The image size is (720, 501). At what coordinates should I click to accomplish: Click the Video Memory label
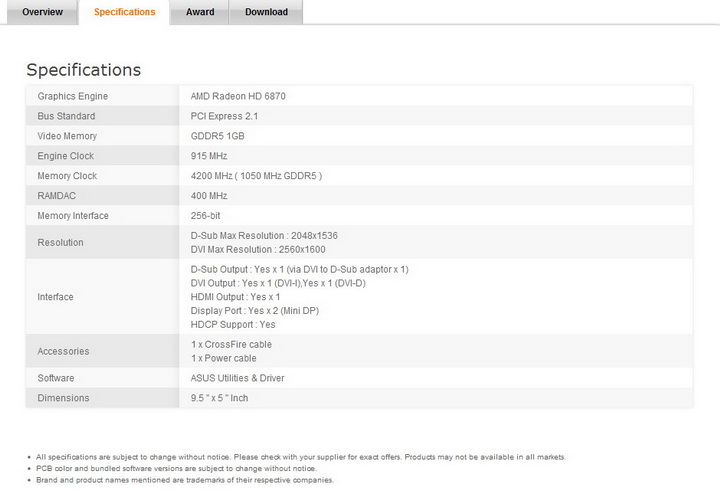(x=67, y=136)
